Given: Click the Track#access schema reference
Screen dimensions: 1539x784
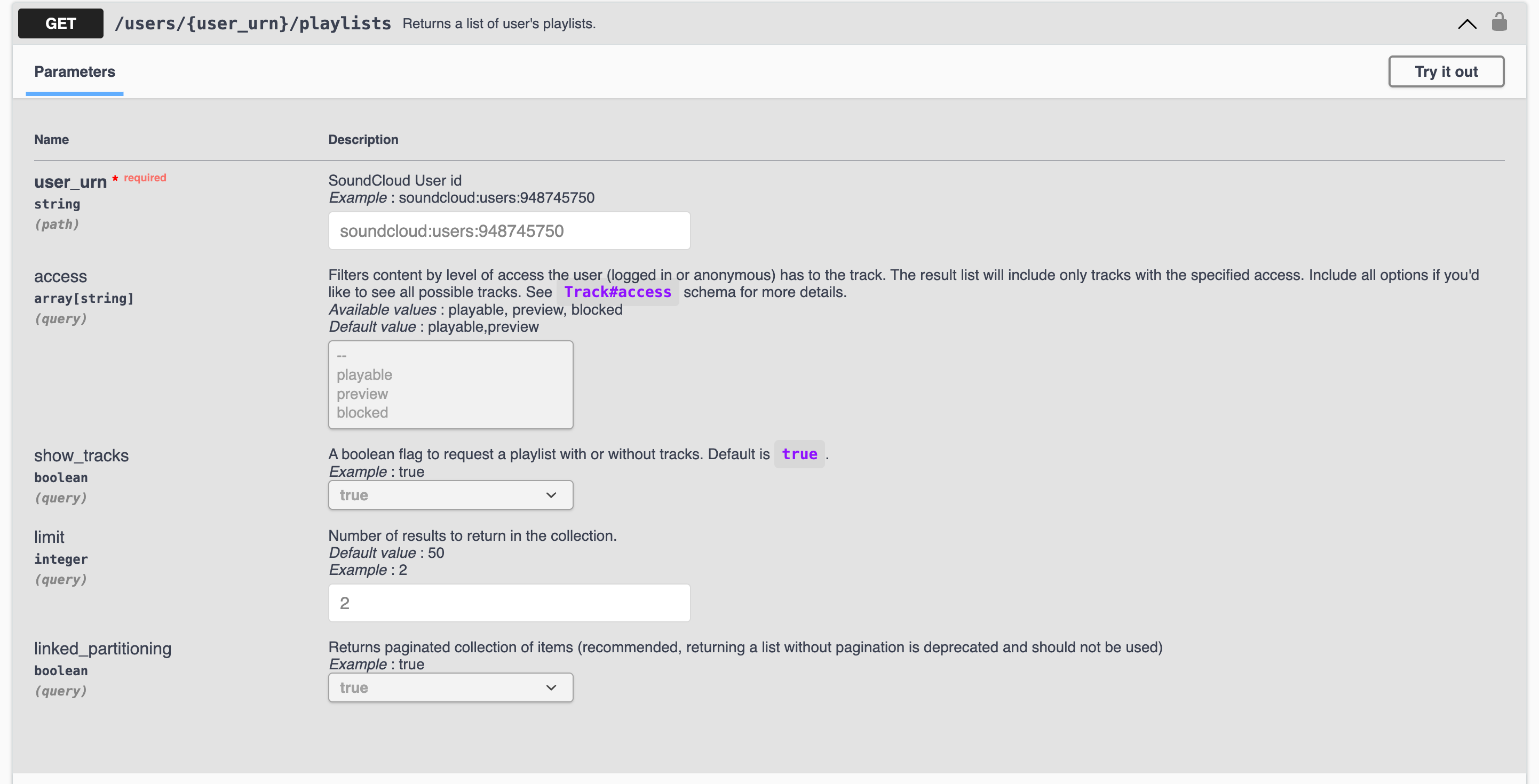Looking at the screenshot, I should tap(617, 292).
